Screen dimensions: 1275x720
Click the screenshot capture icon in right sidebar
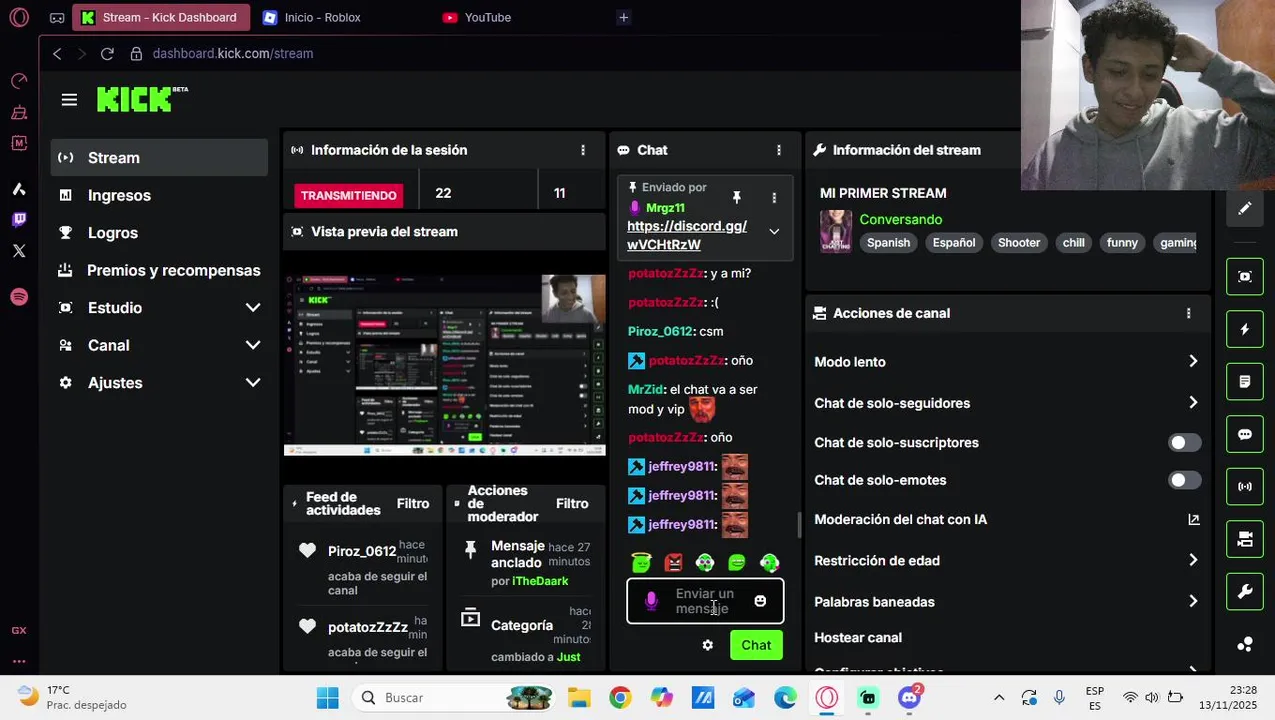[1245, 277]
